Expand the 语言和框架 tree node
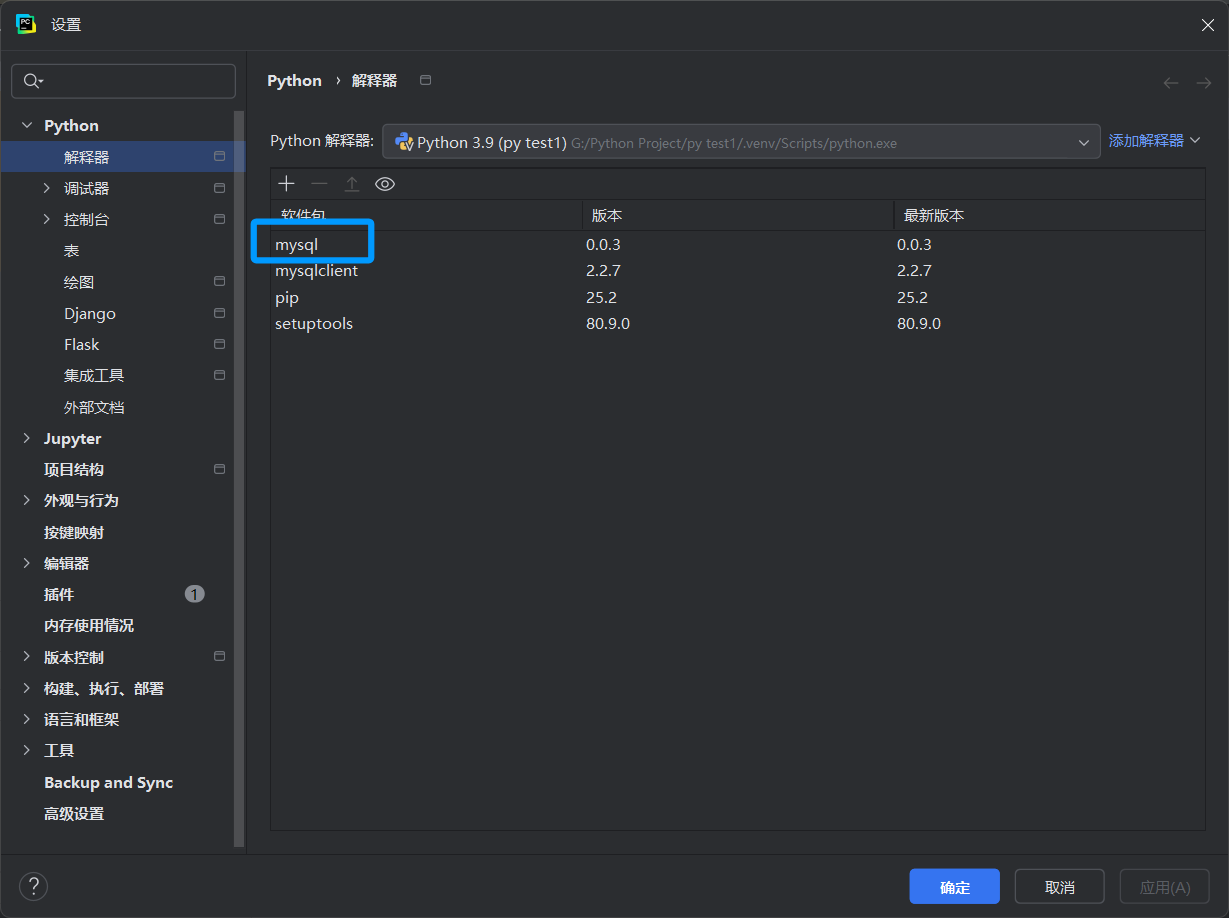Viewport: 1229px width, 918px height. point(26,719)
